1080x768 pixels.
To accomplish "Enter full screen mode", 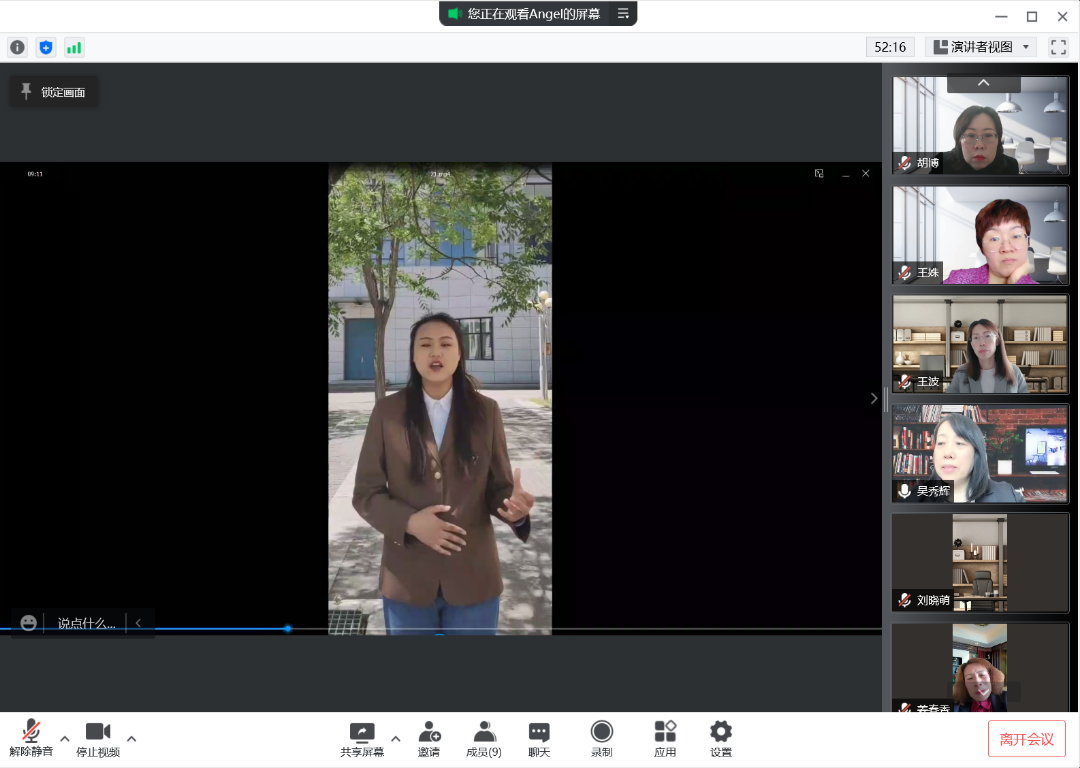I will [1058, 47].
